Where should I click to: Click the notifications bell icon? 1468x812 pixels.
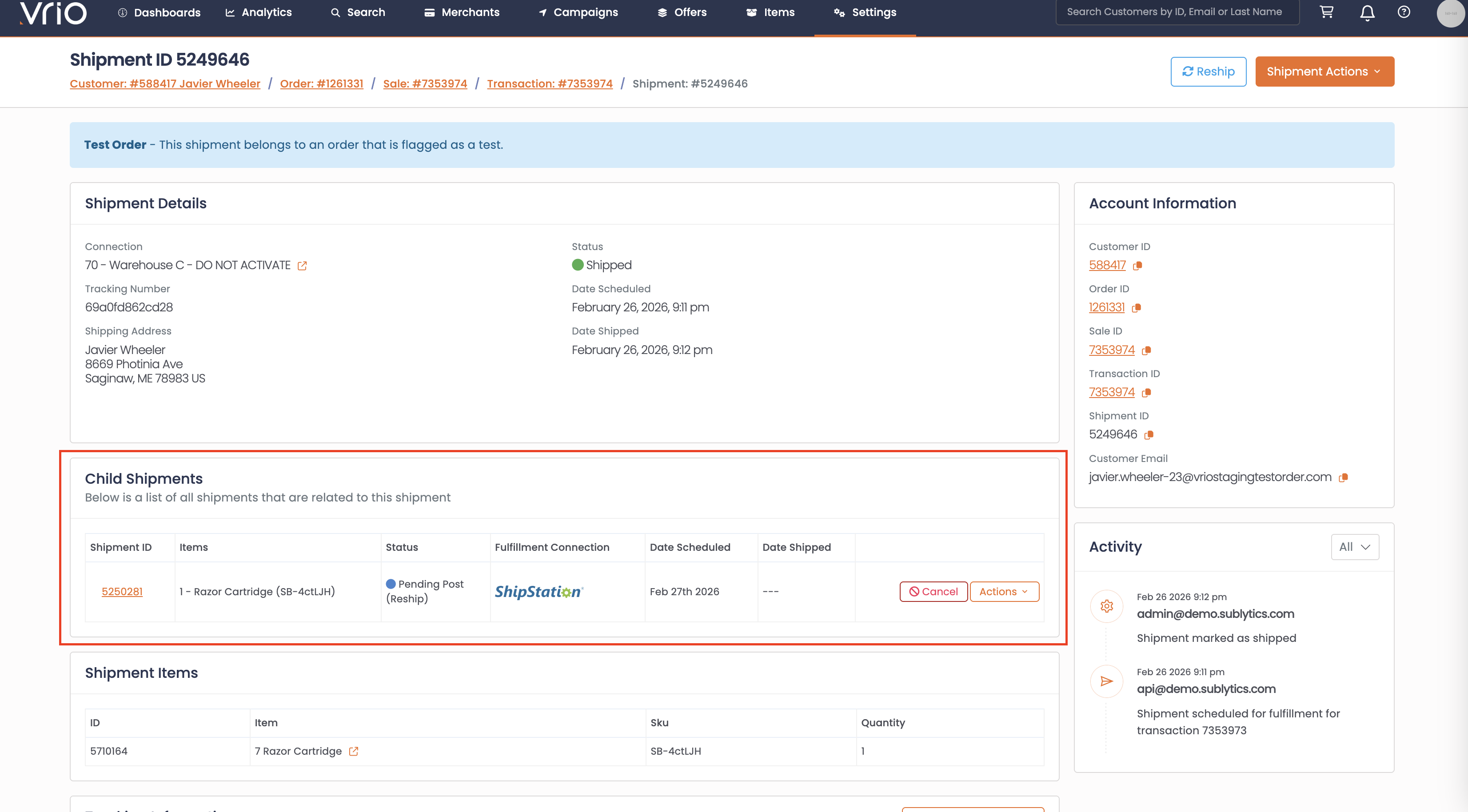[1367, 12]
